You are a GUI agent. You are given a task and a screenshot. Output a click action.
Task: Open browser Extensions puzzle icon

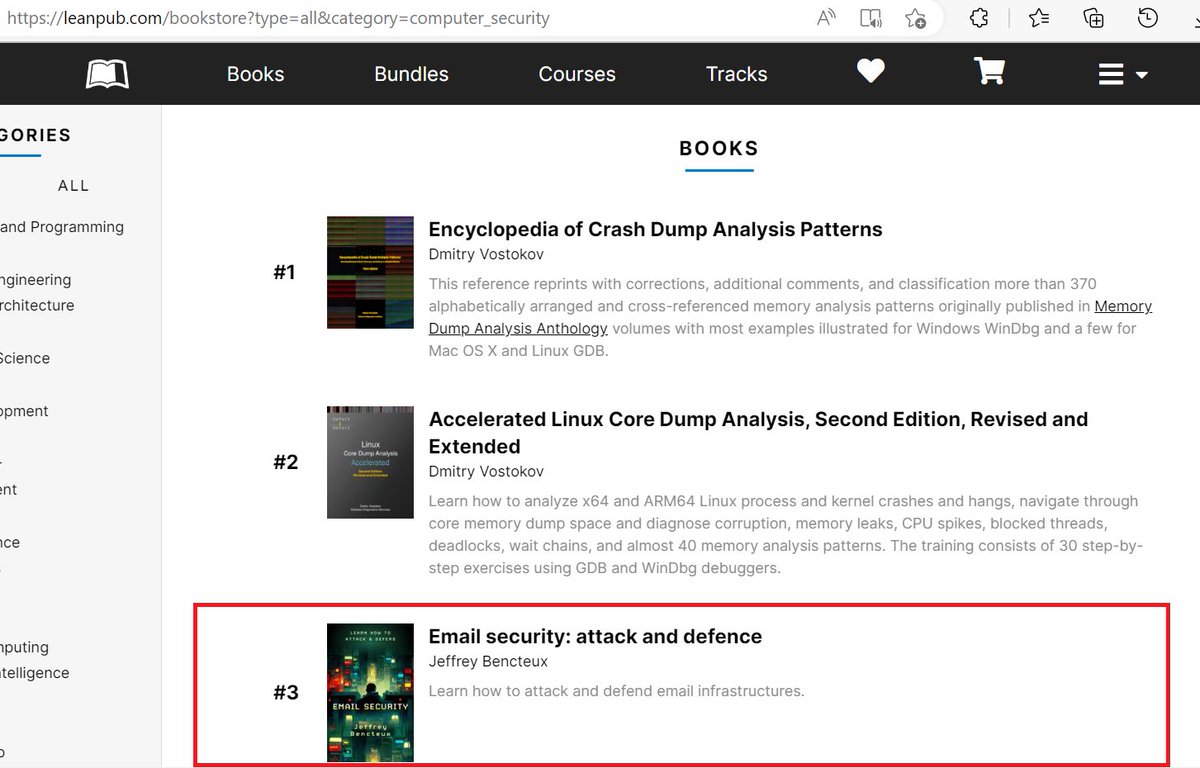pos(980,18)
